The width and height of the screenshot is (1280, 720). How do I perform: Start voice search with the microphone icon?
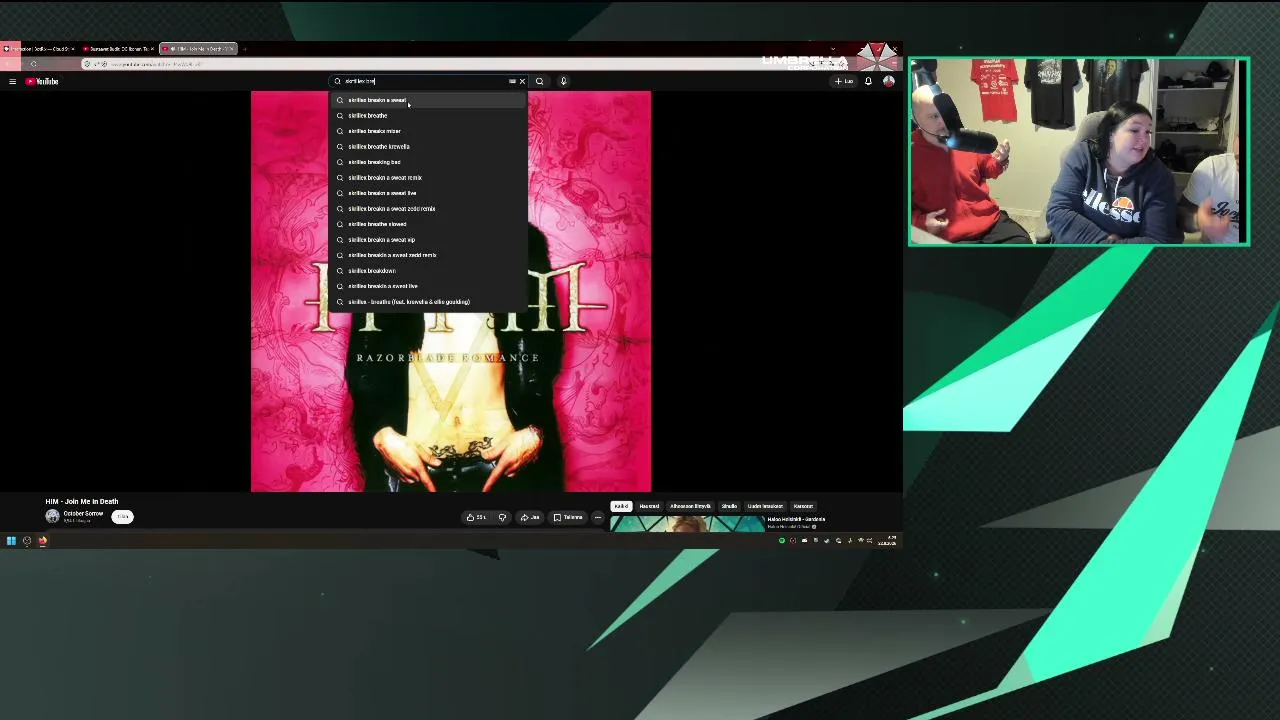pyautogui.click(x=563, y=81)
